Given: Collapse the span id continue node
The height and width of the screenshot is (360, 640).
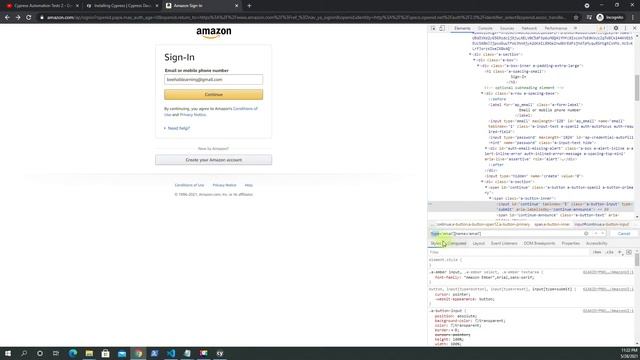Looking at the screenshot, I should click(486, 187).
